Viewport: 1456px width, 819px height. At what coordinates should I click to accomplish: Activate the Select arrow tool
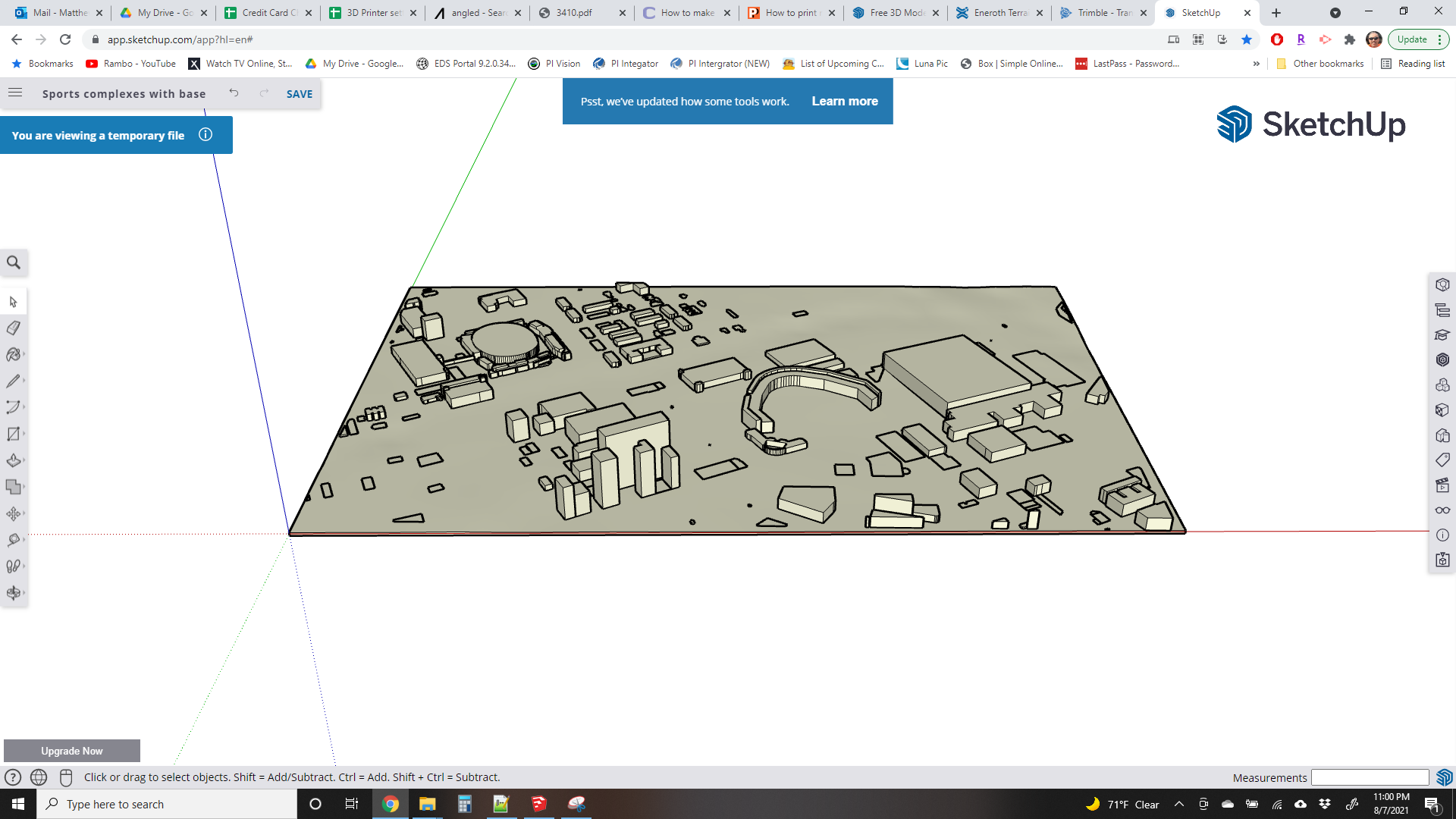[x=14, y=301]
